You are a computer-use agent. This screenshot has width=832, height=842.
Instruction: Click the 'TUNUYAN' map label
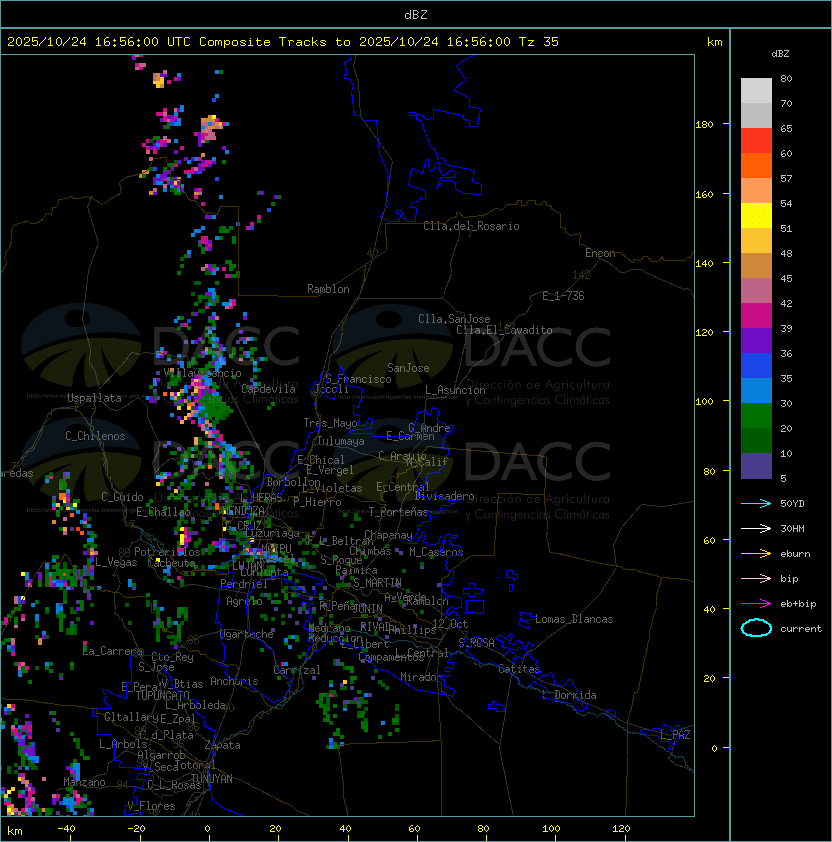click(212, 779)
